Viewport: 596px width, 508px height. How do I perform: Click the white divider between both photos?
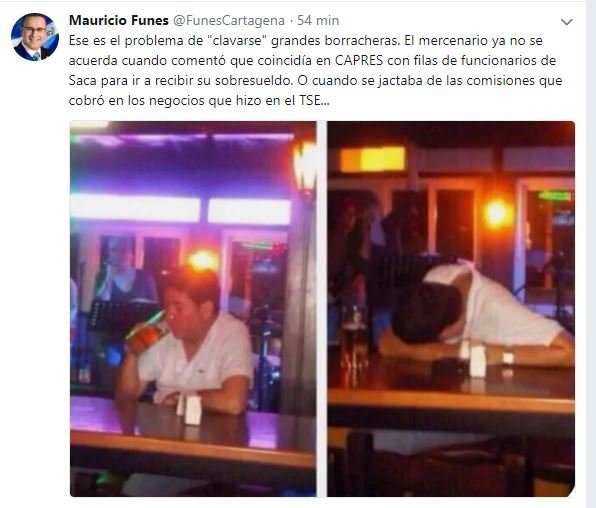pos(322,309)
